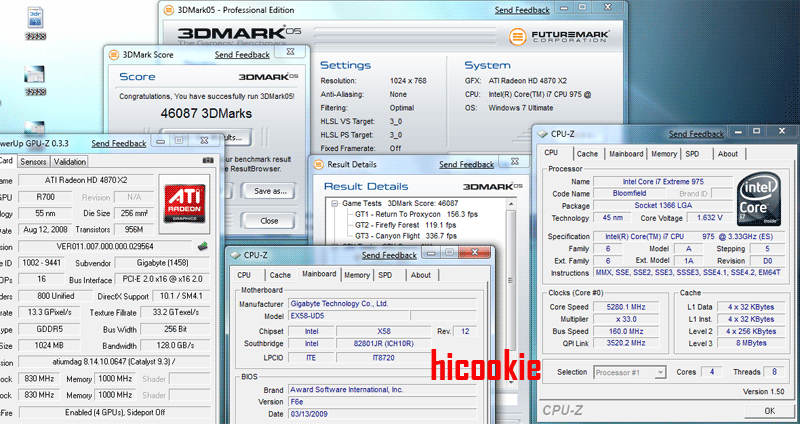800x424 pixels.
Task: Click the Package Socket 1366 LGA field
Action: (663, 206)
